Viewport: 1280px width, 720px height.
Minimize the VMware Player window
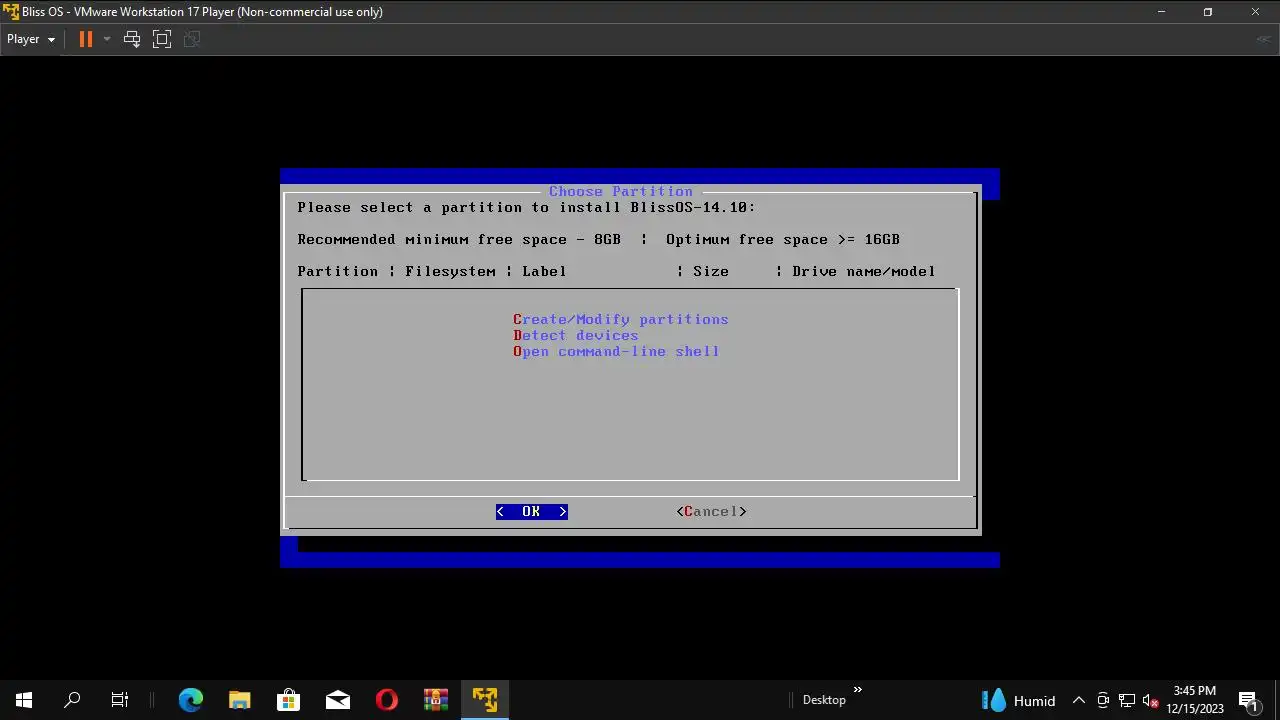pyautogui.click(x=1161, y=12)
